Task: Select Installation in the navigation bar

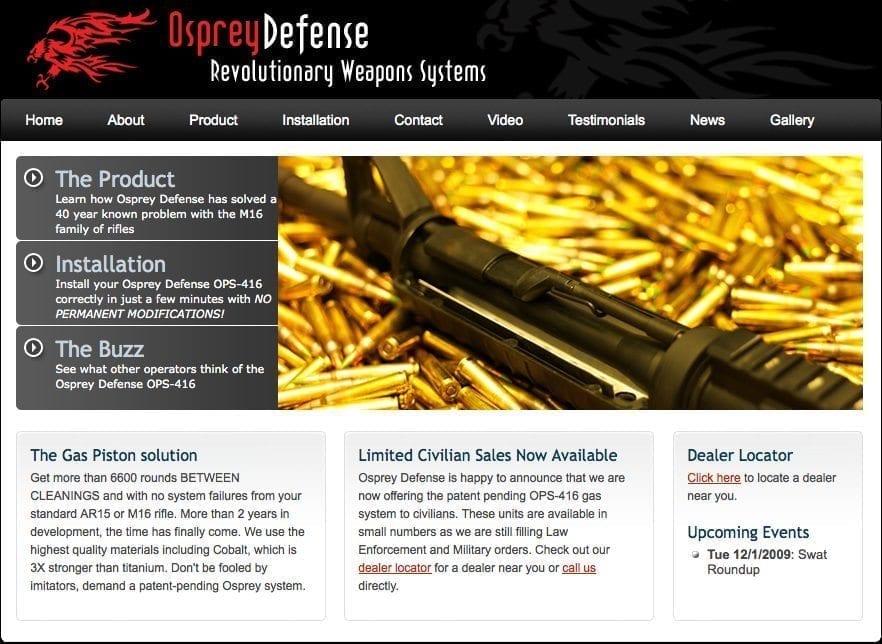Action: [316, 120]
